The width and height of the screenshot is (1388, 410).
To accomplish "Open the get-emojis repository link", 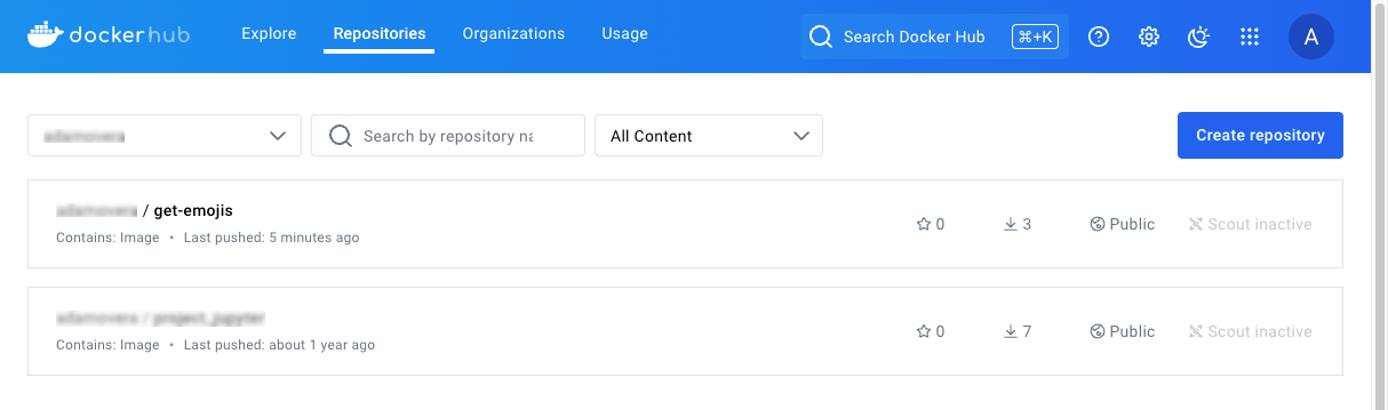I will tap(192, 211).
